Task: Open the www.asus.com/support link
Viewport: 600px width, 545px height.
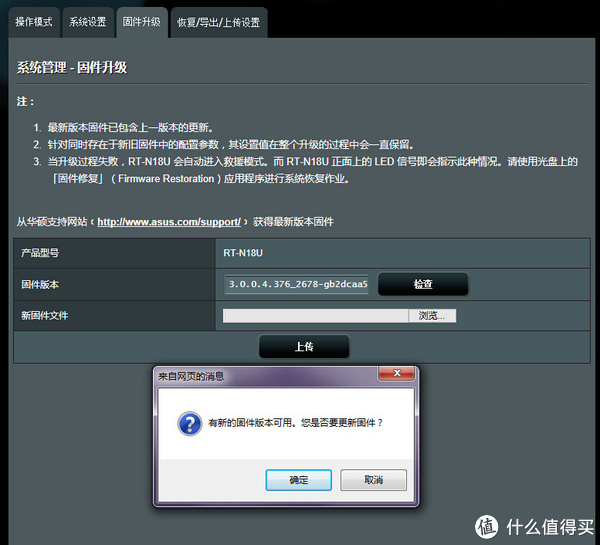Action: [x=168, y=221]
